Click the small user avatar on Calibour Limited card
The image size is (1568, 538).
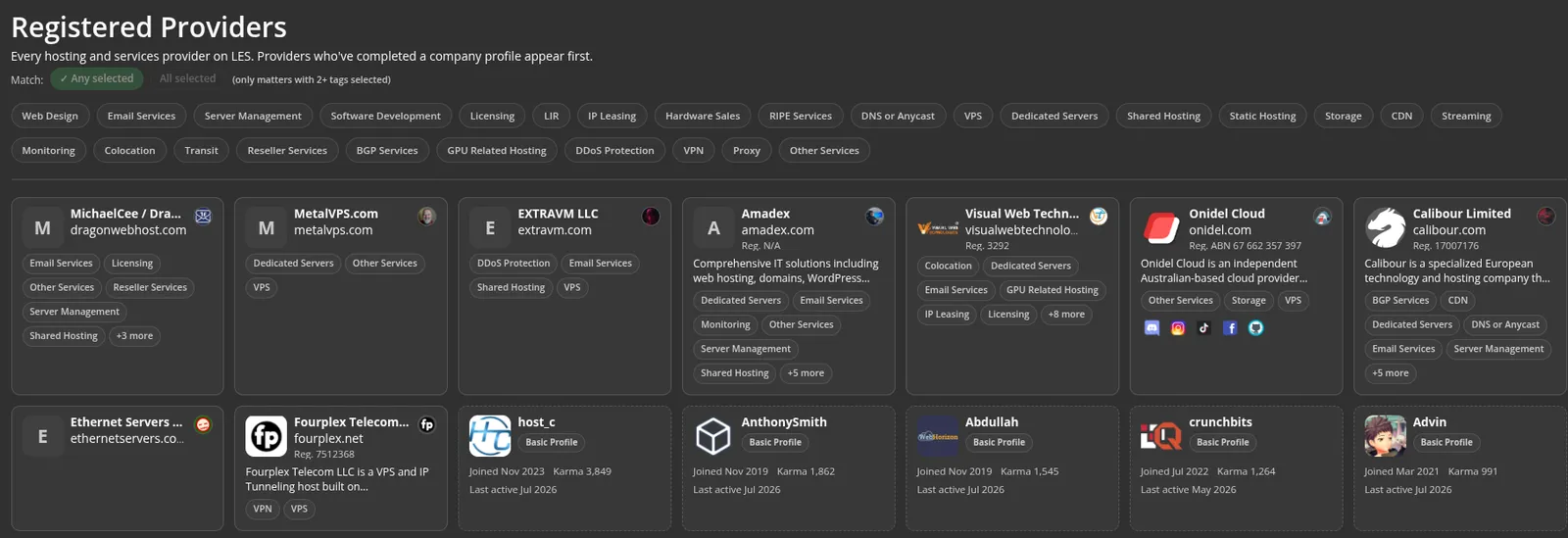(1546, 217)
